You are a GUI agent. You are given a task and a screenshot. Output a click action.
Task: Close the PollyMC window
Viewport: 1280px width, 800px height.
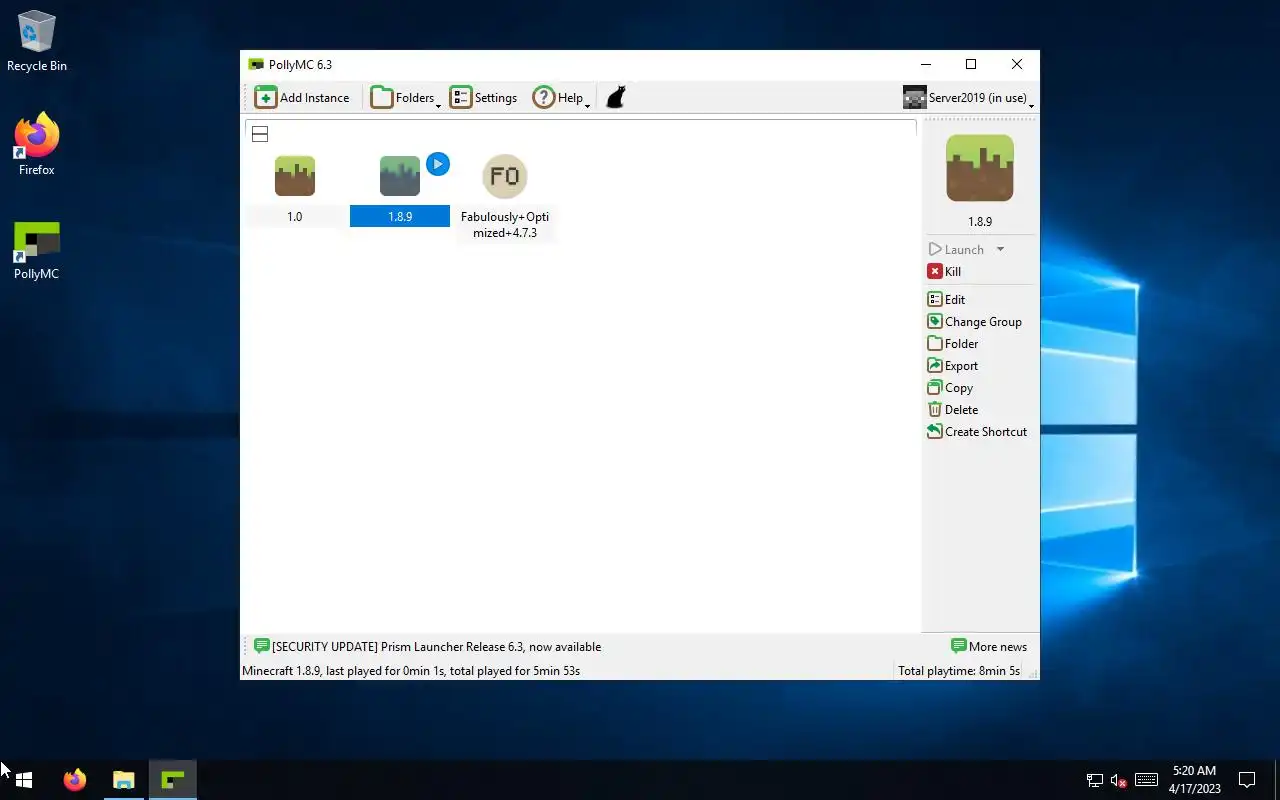[x=1017, y=64]
